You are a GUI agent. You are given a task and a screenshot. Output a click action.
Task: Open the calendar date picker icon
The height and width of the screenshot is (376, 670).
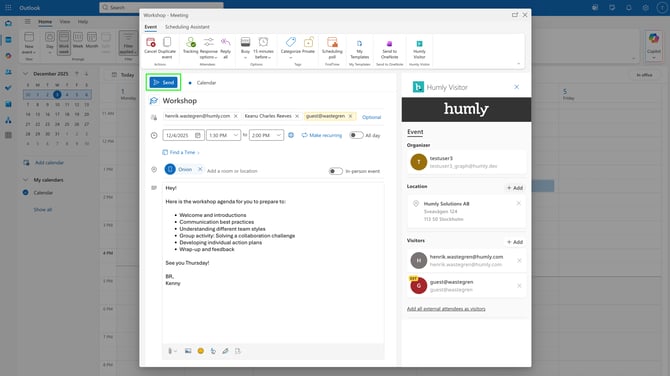198,135
